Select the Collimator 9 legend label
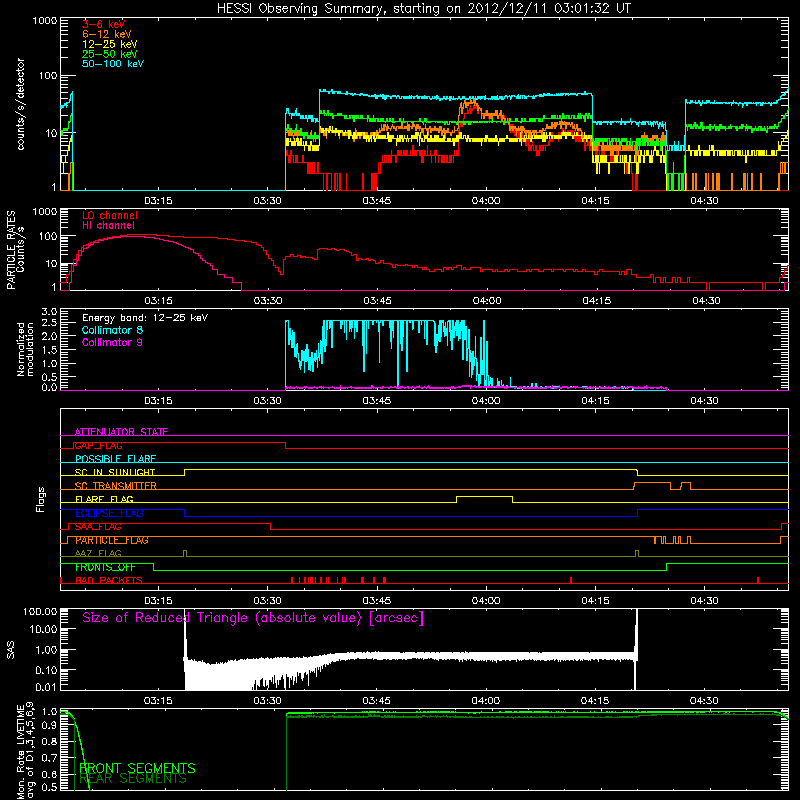Screen dimensions: 800x800 (112, 342)
